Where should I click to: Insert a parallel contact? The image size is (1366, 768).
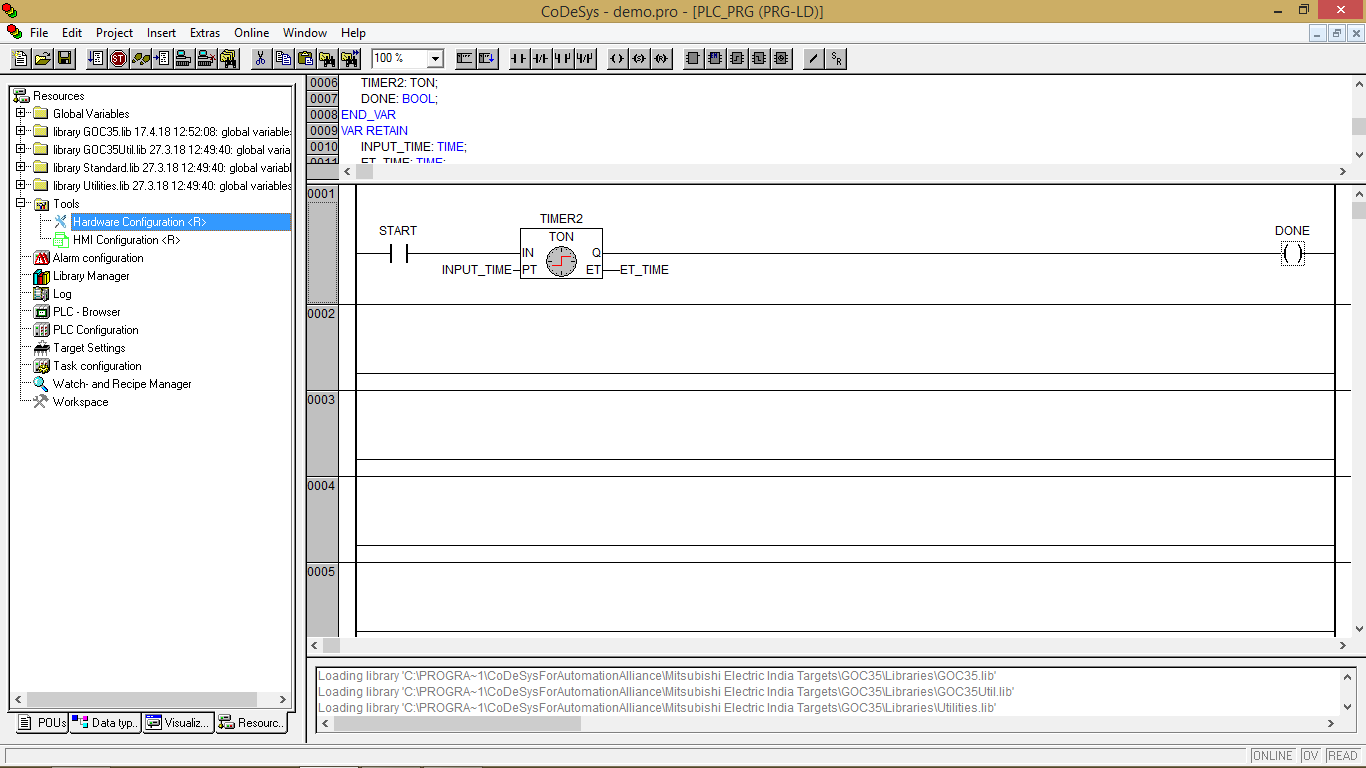[x=563, y=58]
